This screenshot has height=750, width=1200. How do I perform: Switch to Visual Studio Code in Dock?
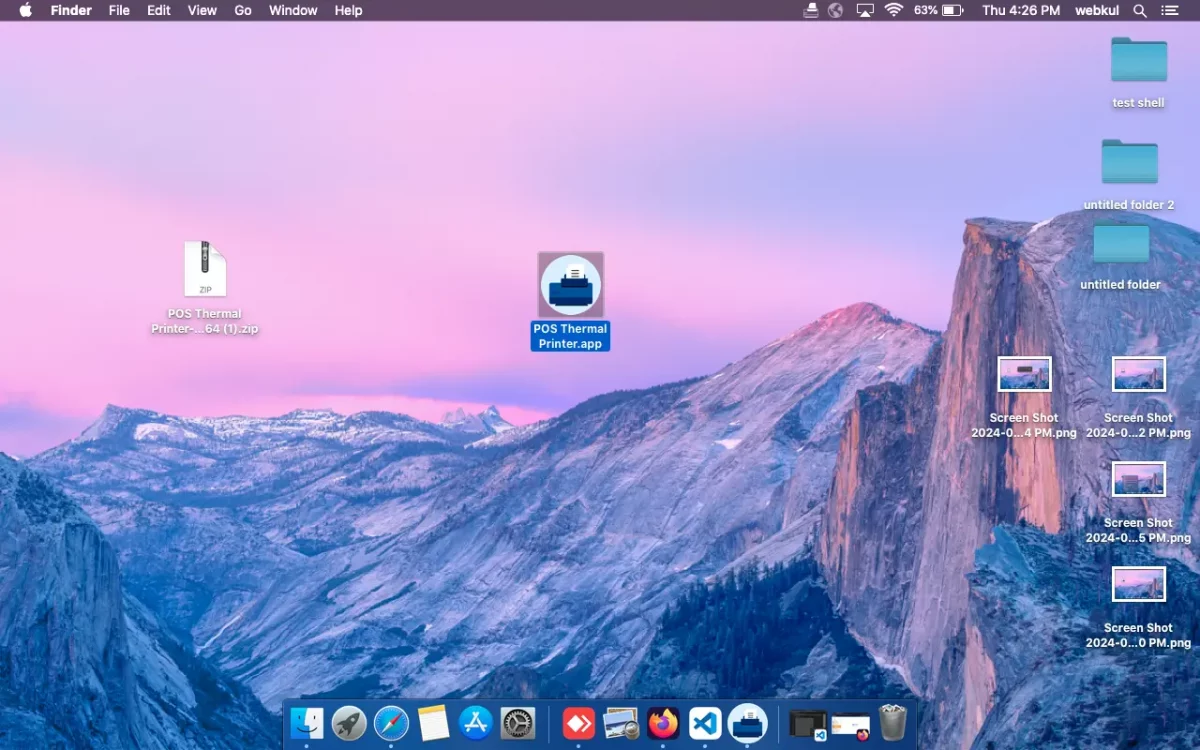(705, 723)
